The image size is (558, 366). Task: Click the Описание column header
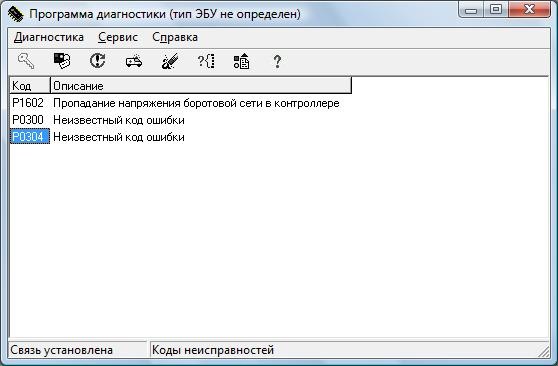coord(201,85)
